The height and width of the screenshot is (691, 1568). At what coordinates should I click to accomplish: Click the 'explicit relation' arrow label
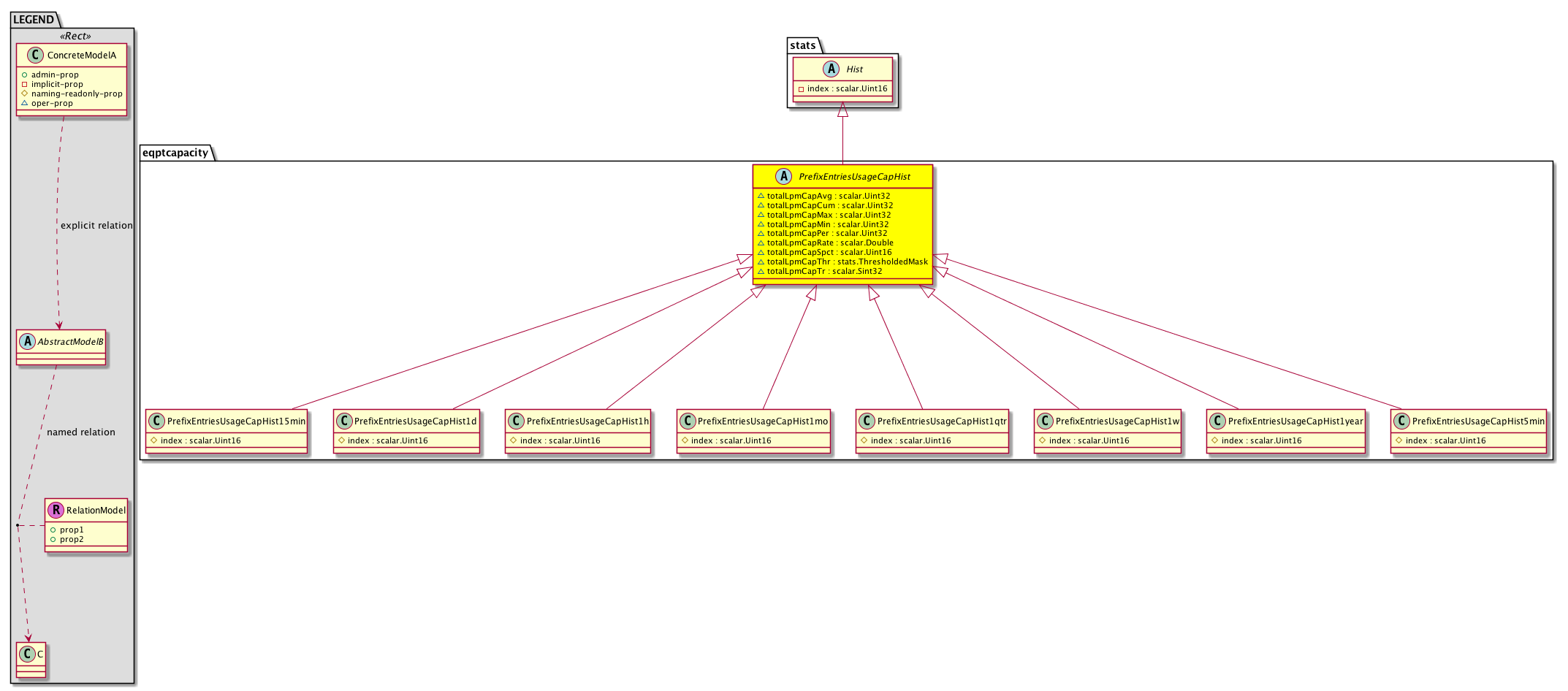coord(96,226)
